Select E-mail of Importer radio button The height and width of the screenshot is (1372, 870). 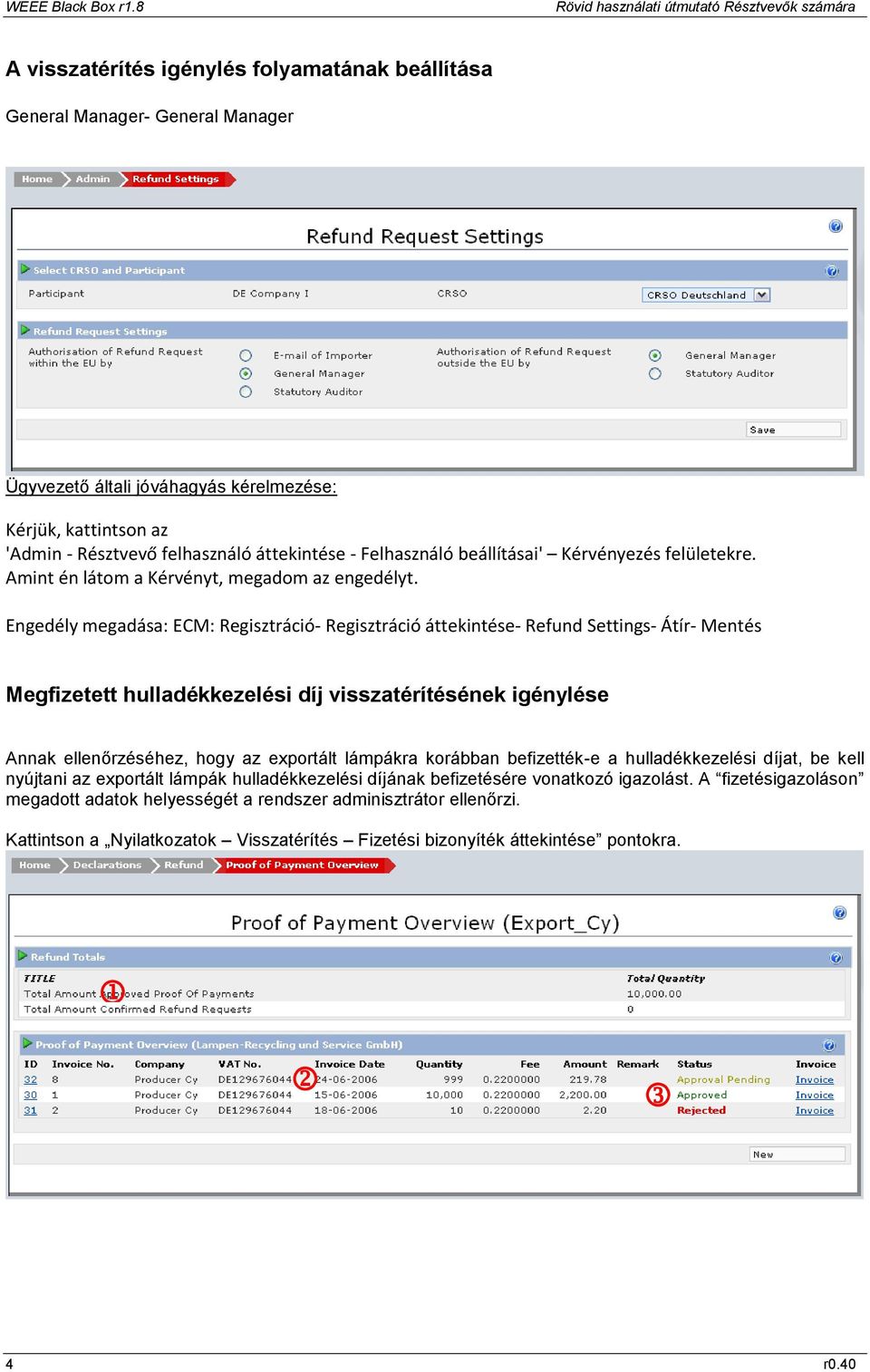246,355
